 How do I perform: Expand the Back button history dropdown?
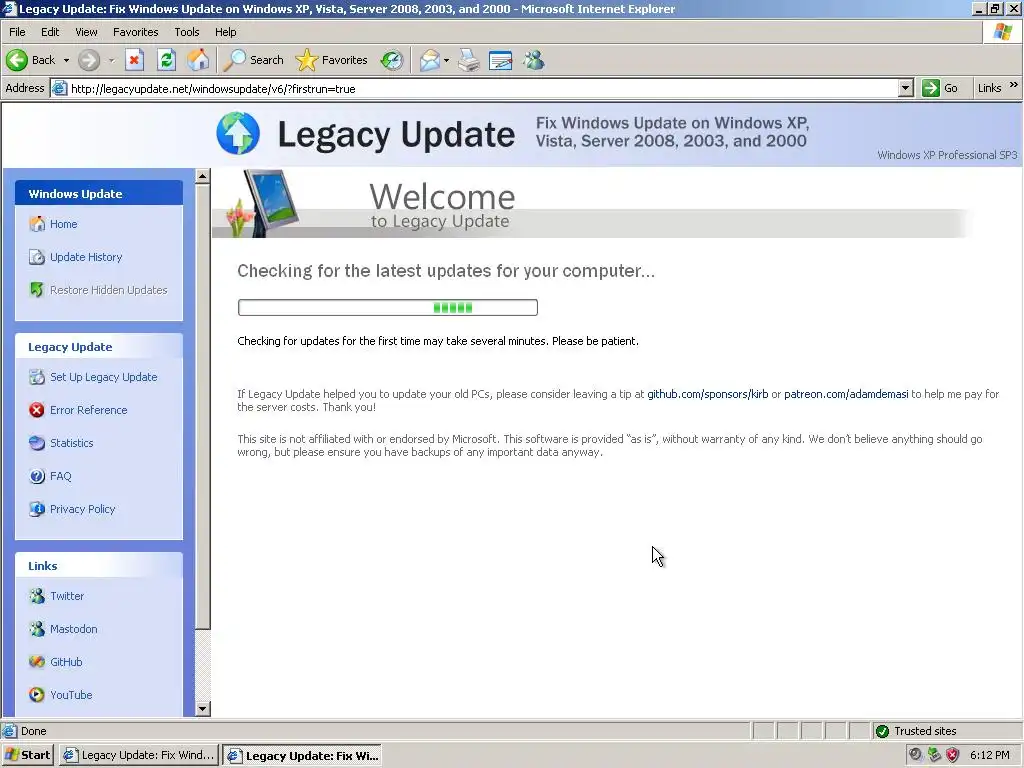tap(66, 60)
